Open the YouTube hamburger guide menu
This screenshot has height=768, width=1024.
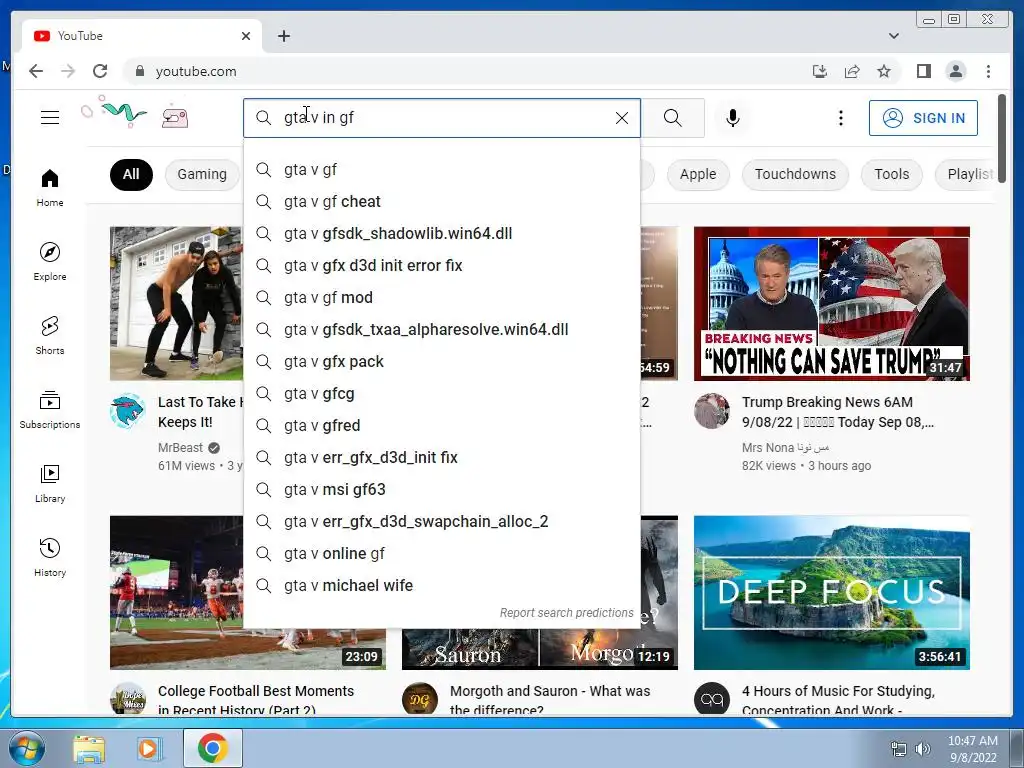[x=50, y=118]
